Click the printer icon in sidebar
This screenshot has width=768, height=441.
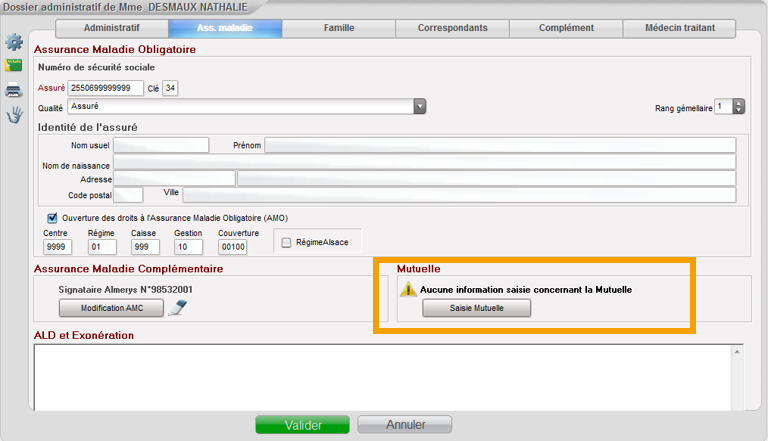coord(14,91)
